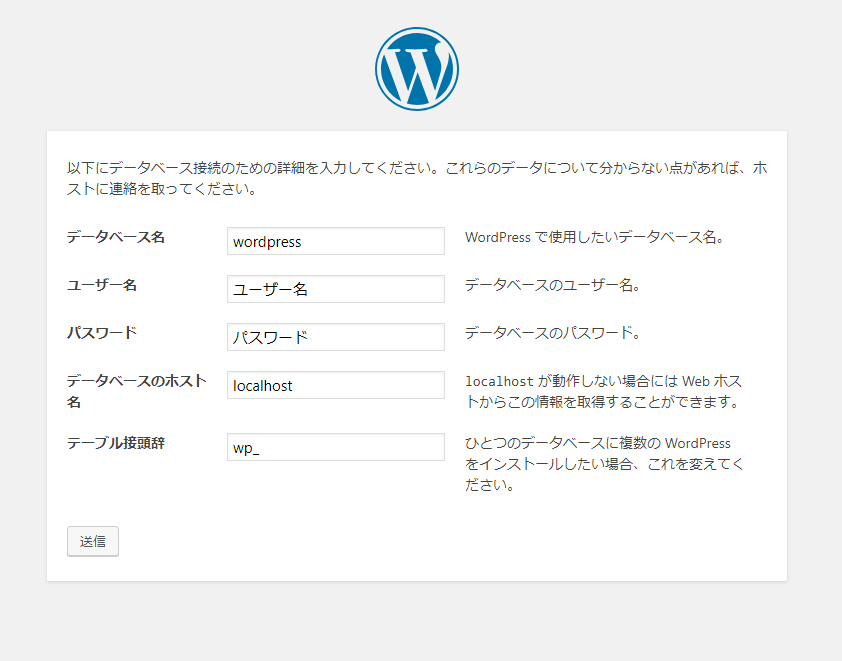Click the database name description text
Screen dimensions: 842x661
(x=594, y=237)
